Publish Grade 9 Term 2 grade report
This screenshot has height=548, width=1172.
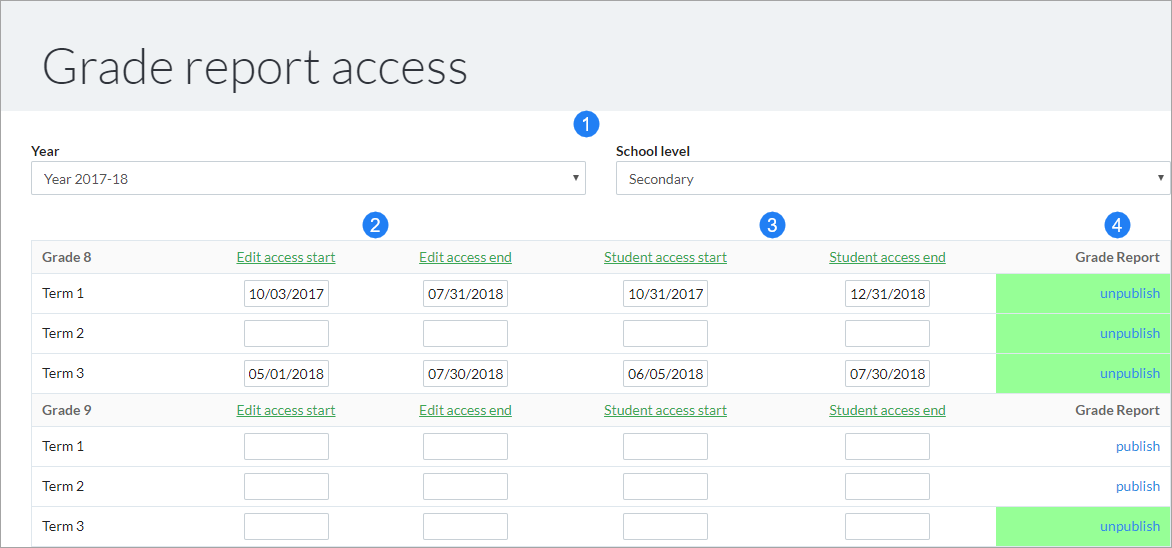(x=1138, y=487)
